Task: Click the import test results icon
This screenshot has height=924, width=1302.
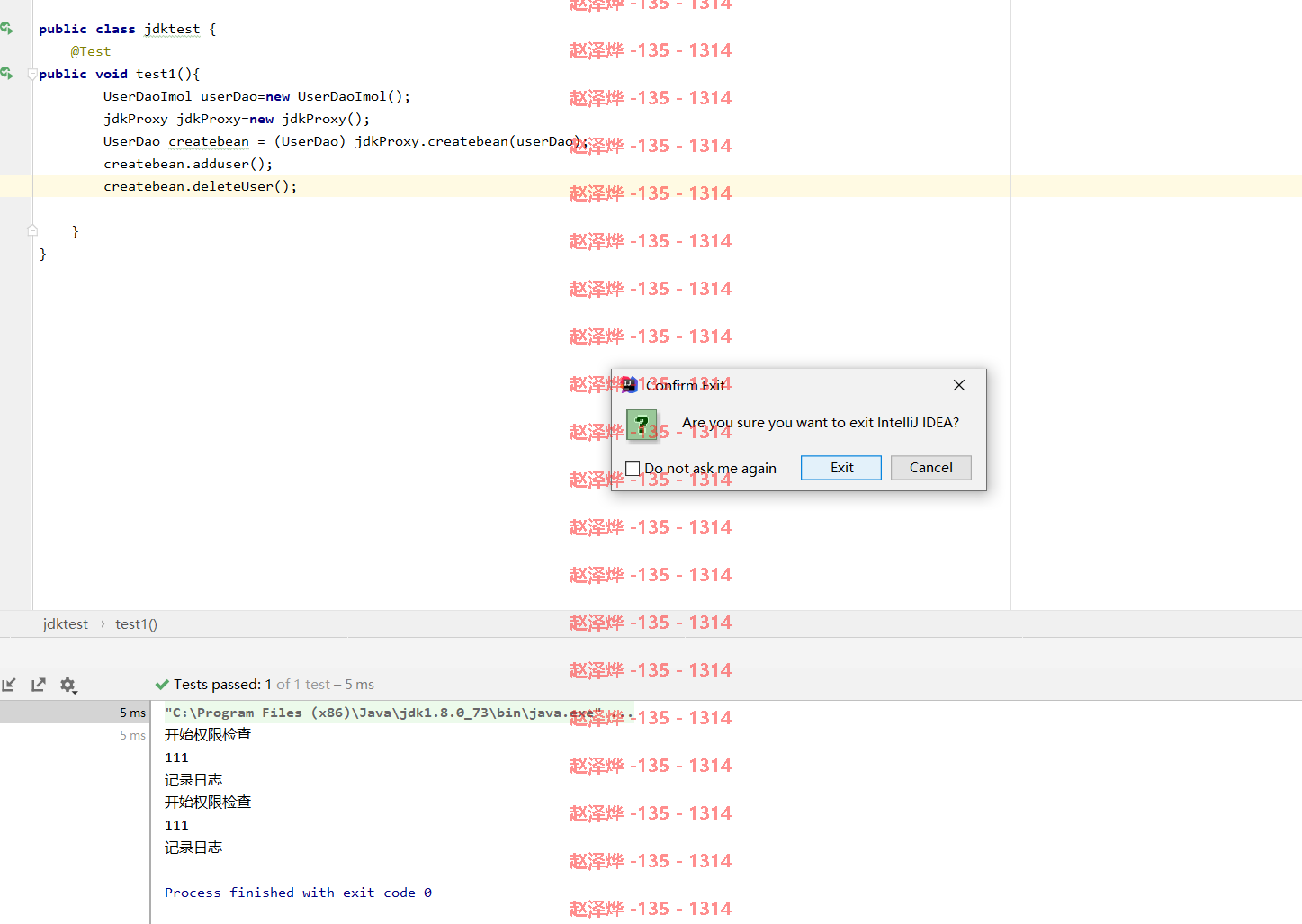Action: (x=9, y=685)
